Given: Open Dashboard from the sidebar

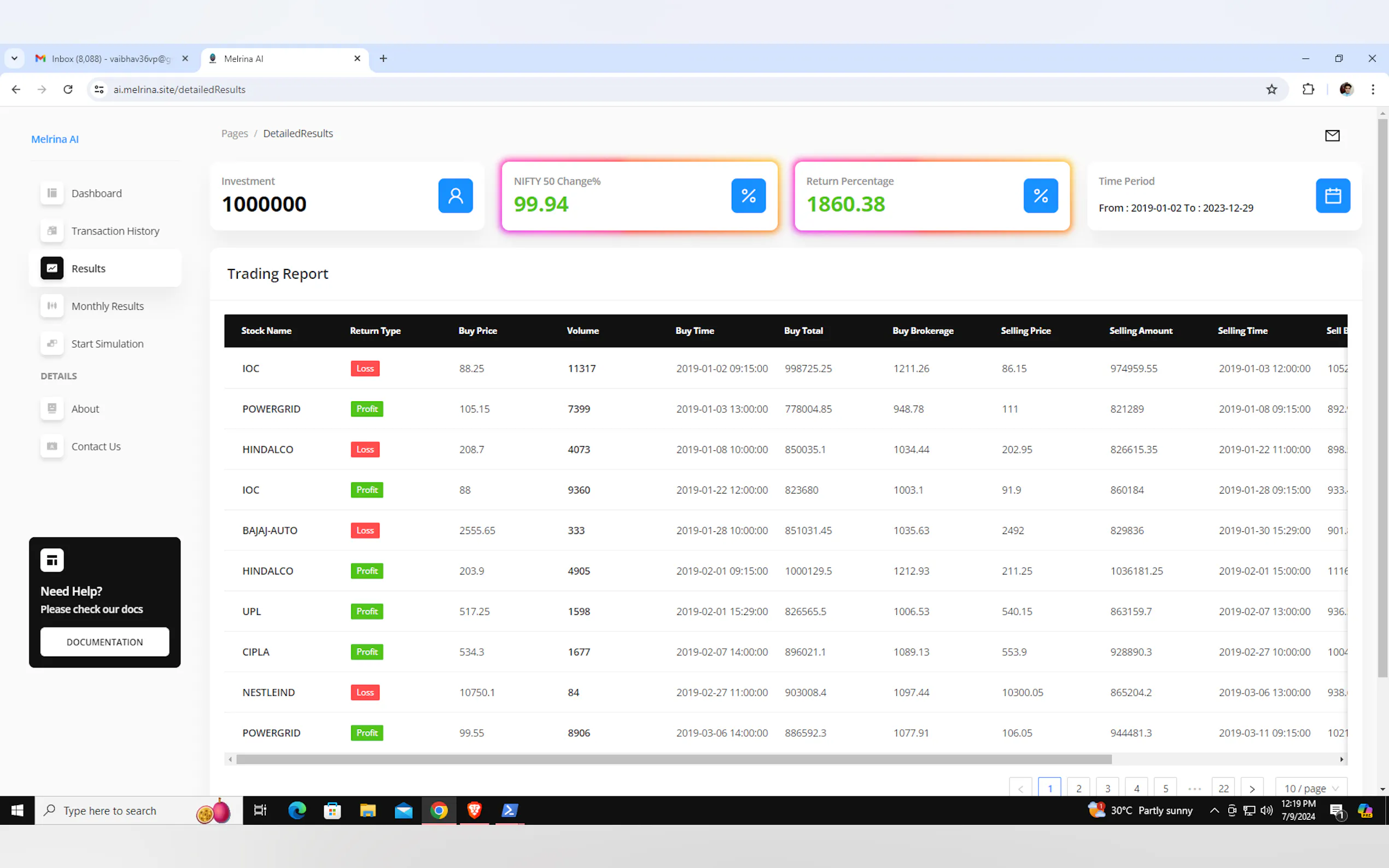Looking at the screenshot, I should 96,193.
